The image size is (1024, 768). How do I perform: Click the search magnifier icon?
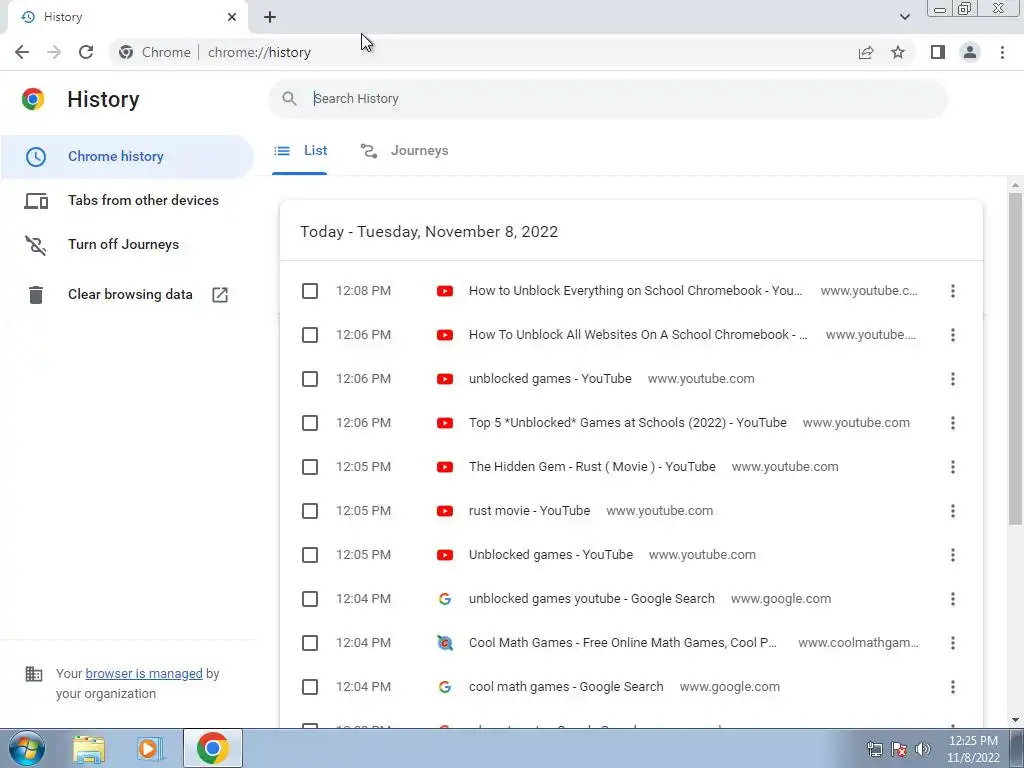[x=289, y=99]
